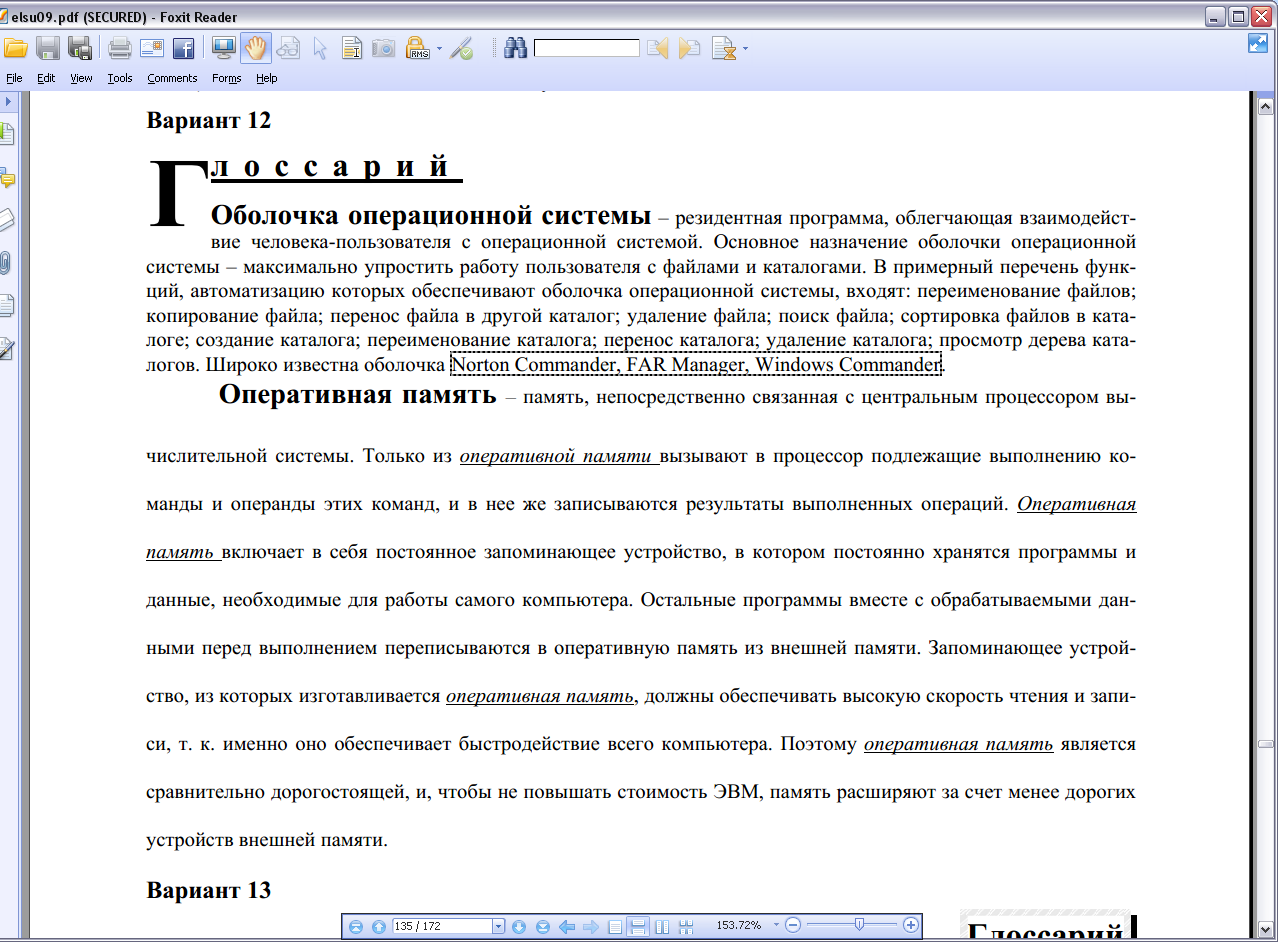The image size is (1278, 942).
Task: Click the Email envelope card icon
Action: 151,47
